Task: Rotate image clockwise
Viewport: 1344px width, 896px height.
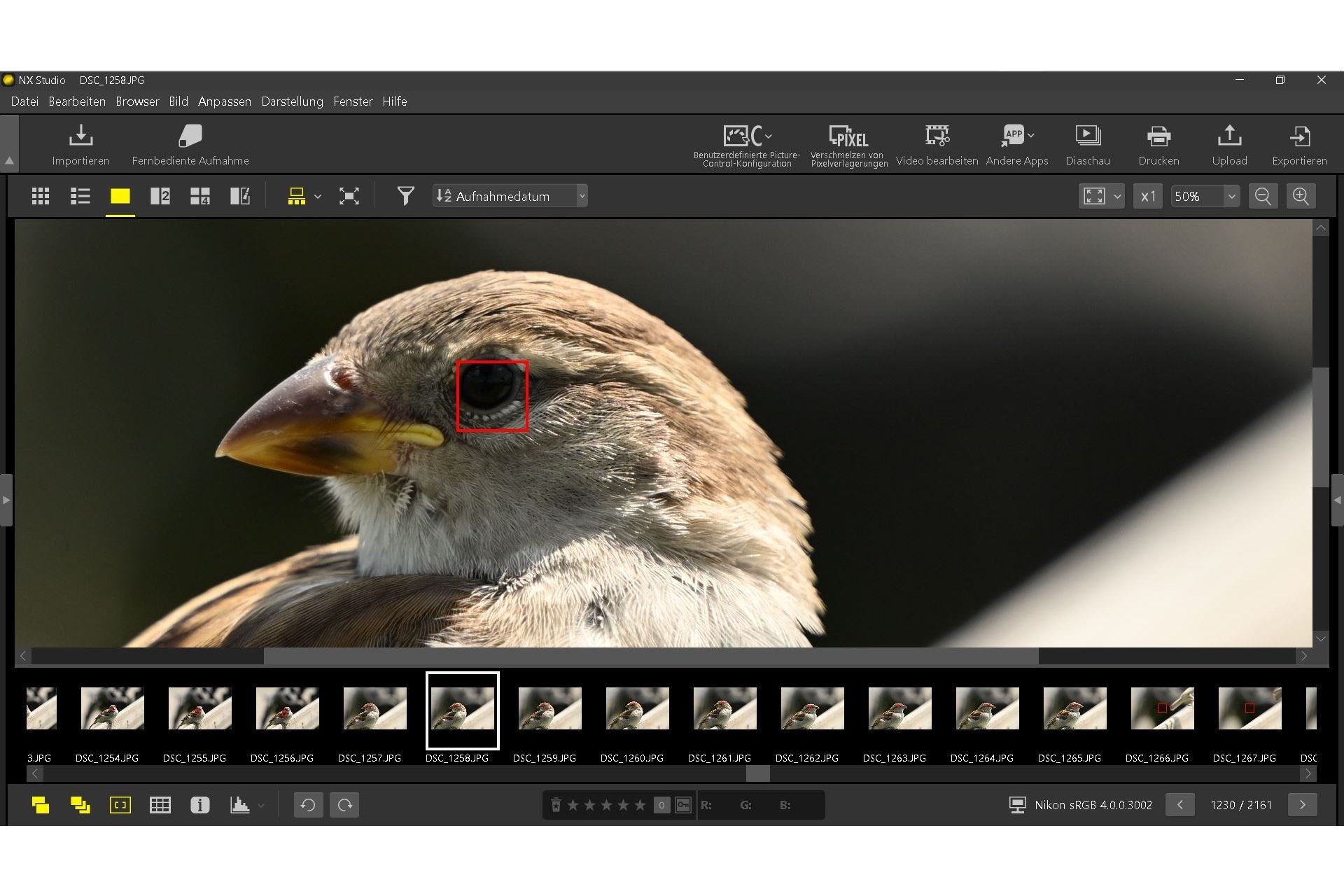Action: pyautogui.click(x=345, y=805)
